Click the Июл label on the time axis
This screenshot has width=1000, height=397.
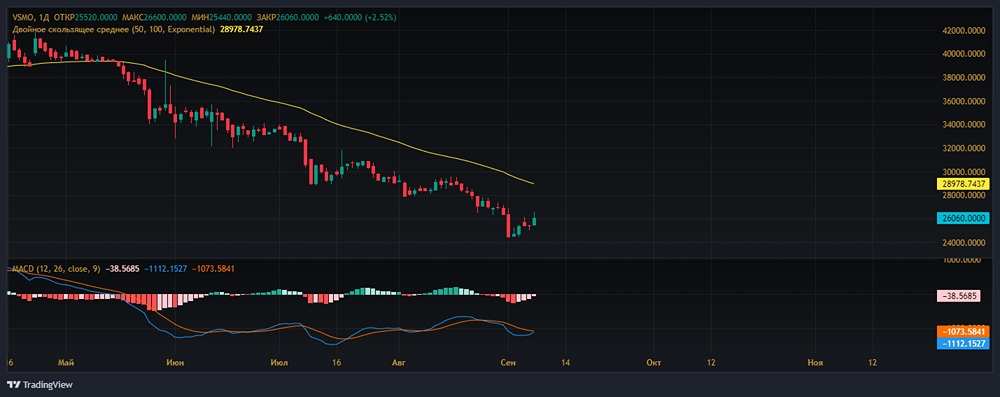279,363
